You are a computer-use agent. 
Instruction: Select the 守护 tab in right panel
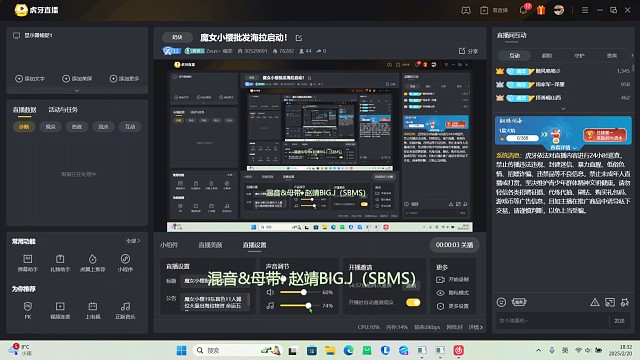[579, 56]
